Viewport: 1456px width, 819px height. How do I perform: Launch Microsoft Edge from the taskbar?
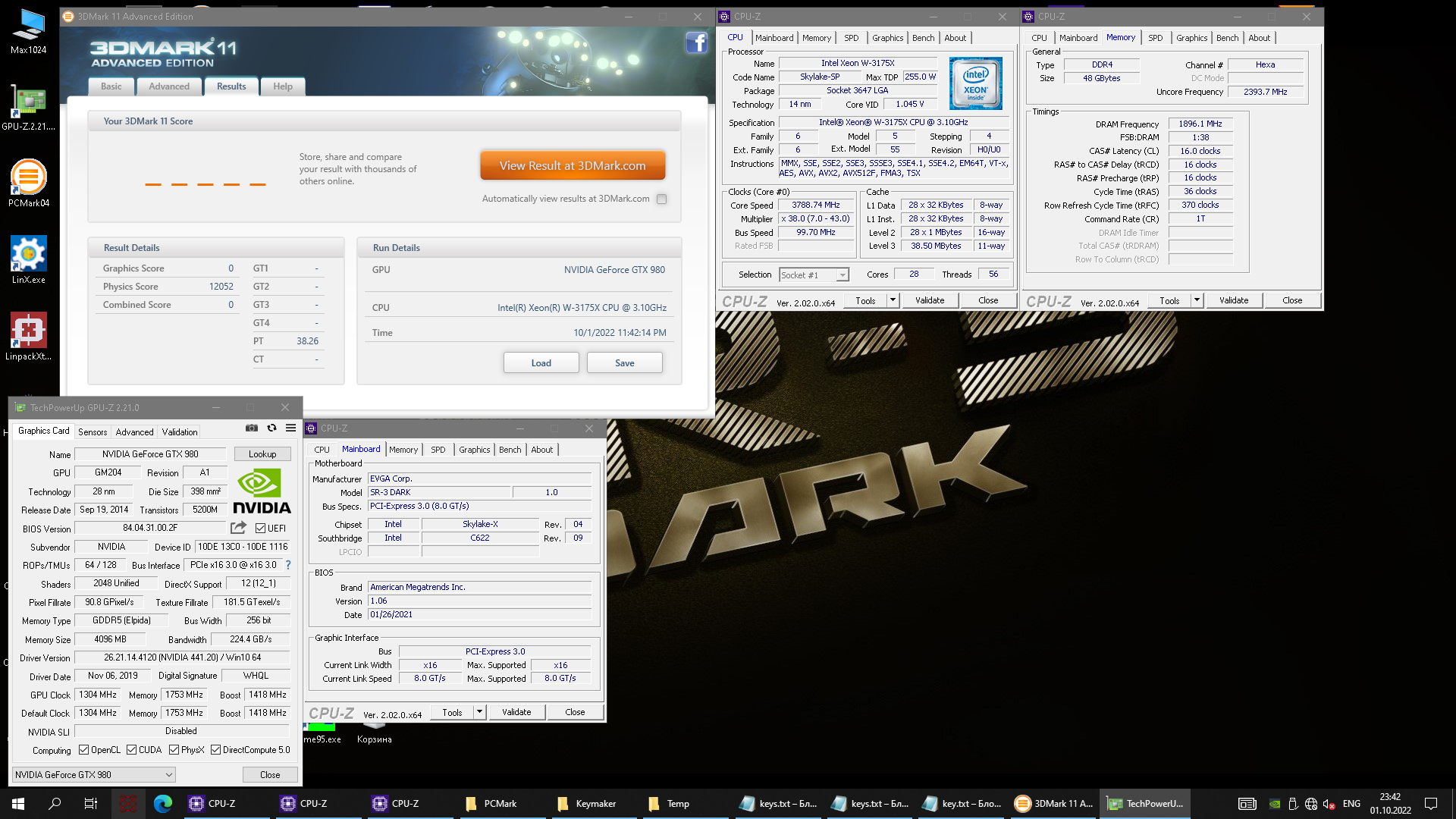pos(163,804)
